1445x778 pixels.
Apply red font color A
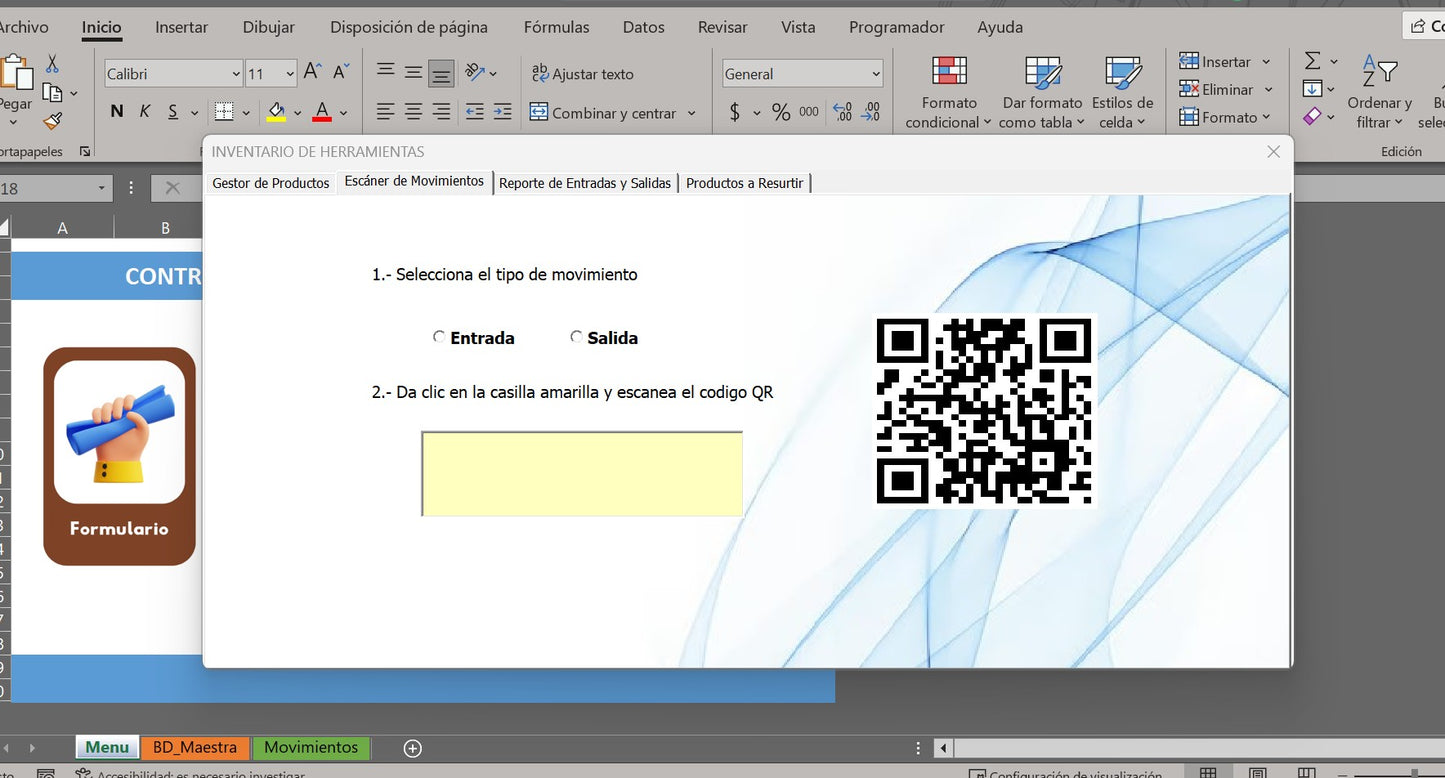coord(321,112)
